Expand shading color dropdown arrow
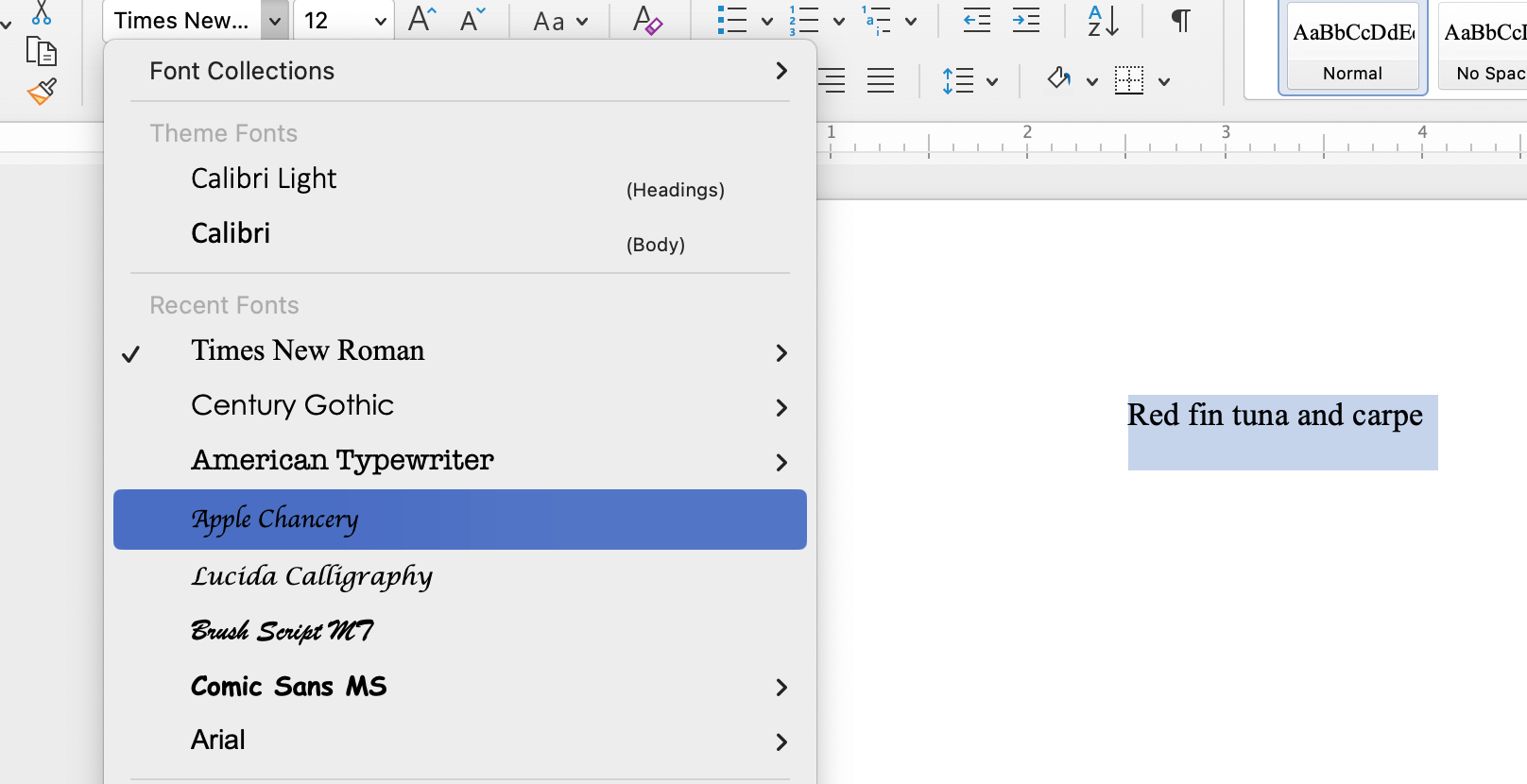1527x784 pixels. 1092,81
